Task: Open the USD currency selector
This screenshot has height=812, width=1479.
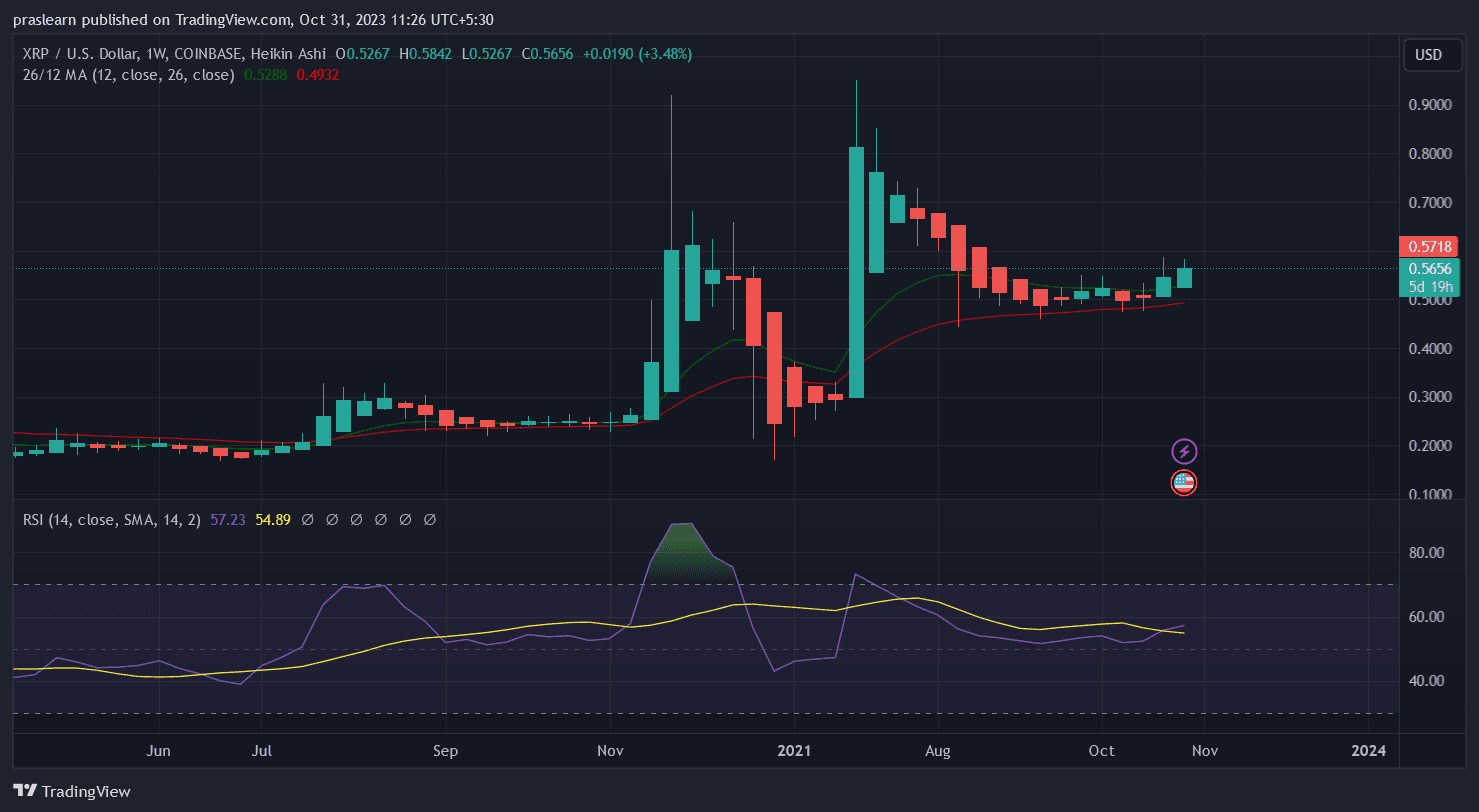Action: click(1428, 55)
